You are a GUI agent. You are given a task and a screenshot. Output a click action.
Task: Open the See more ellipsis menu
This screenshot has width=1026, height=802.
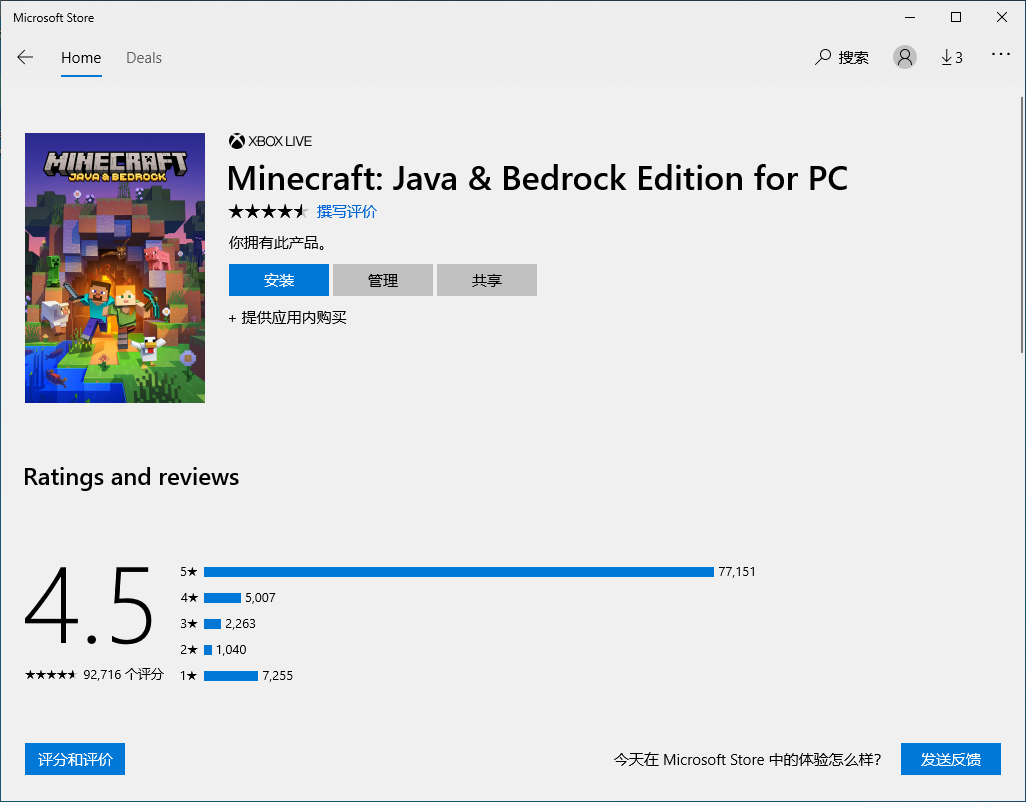[1000, 55]
